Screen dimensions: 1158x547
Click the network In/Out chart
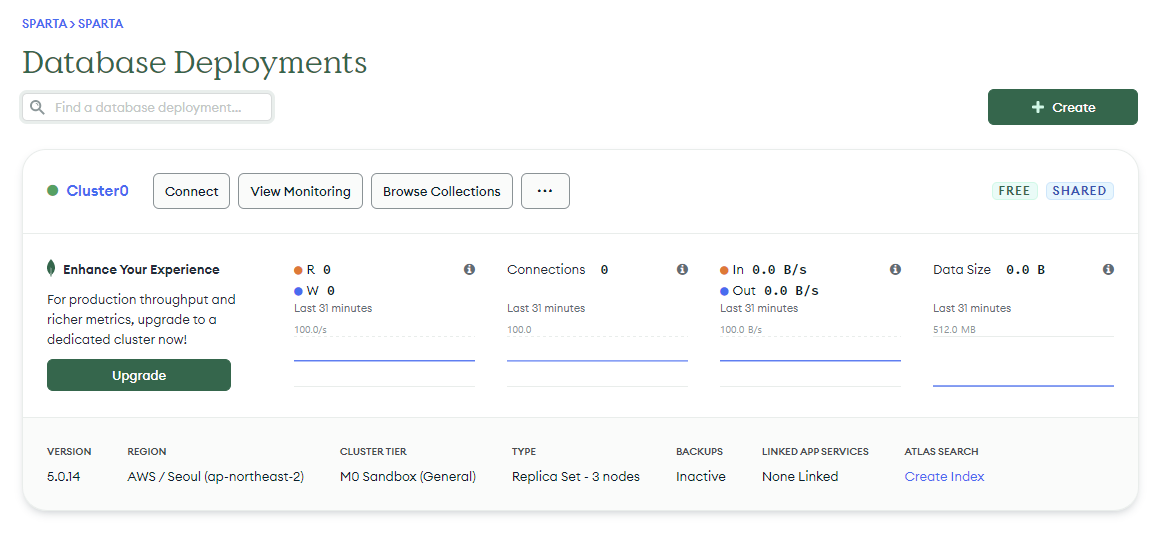coord(810,360)
